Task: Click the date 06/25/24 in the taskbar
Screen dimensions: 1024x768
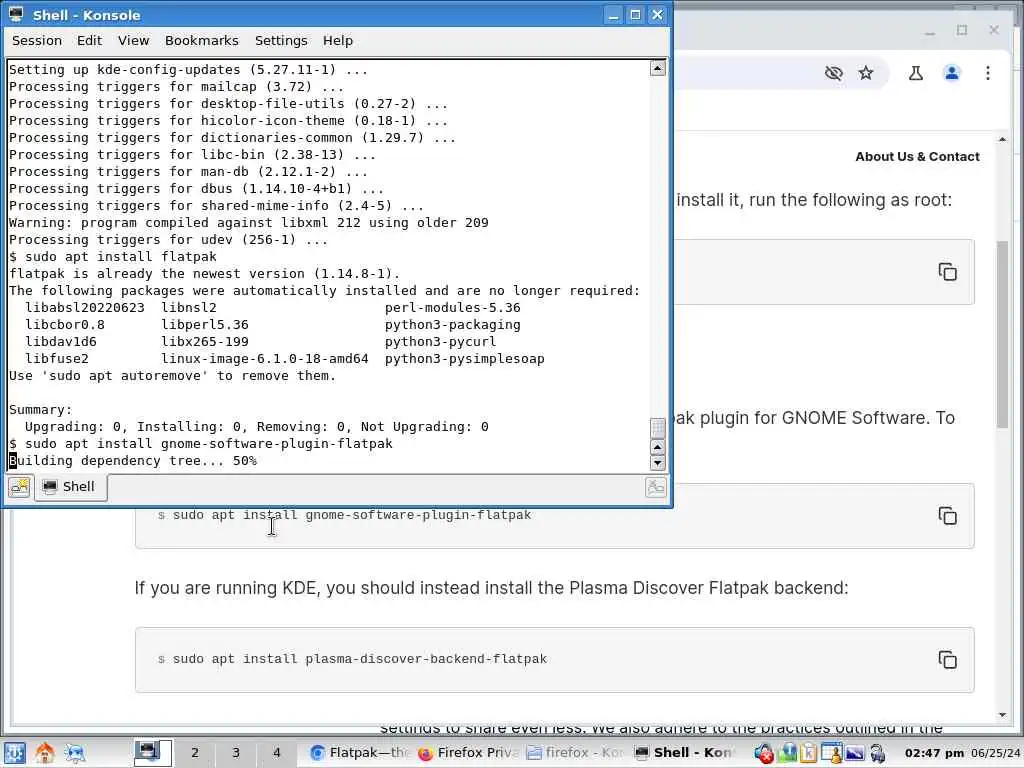Action: pos(995,753)
